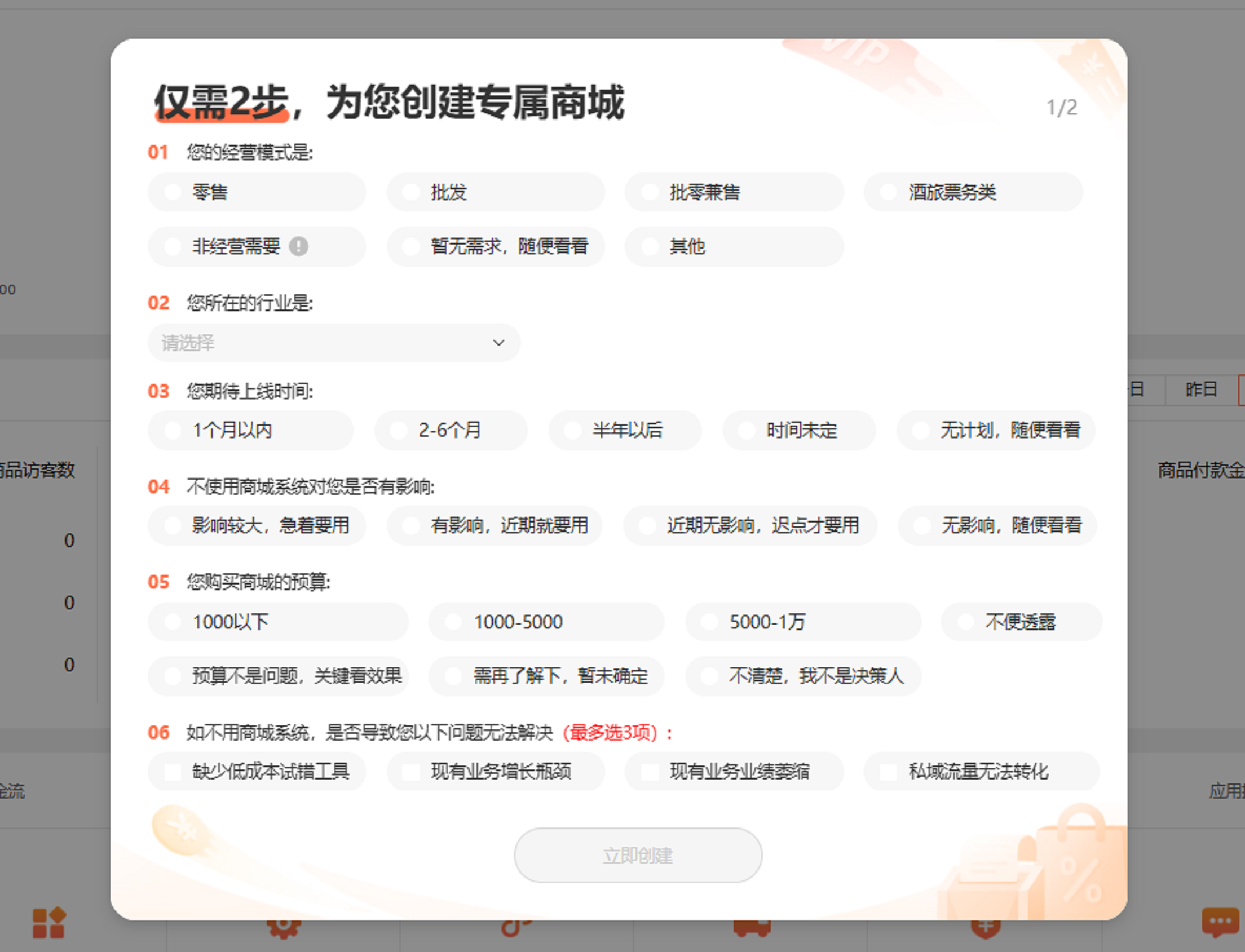
Task: Click the orange apps grid icon
Action: click(x=48, y=923)
